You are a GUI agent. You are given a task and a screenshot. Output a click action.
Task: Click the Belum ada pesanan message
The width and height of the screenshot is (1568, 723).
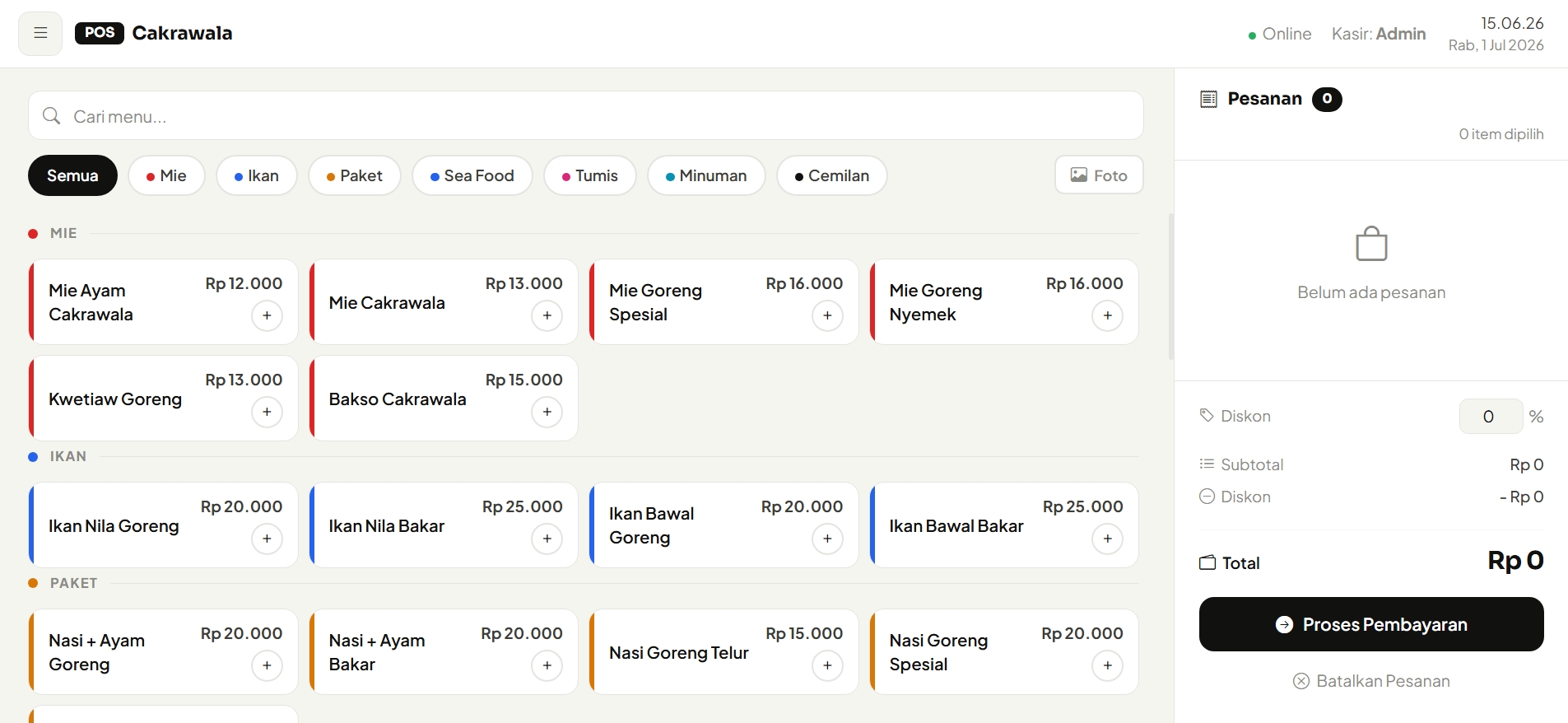(1371, 292)
